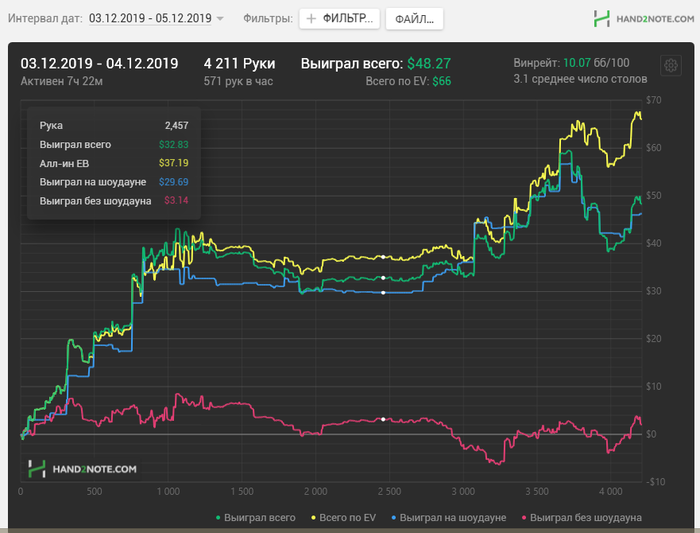
Task: Toggle the Выиграл на шоудауне legend series
Action: 449,518
